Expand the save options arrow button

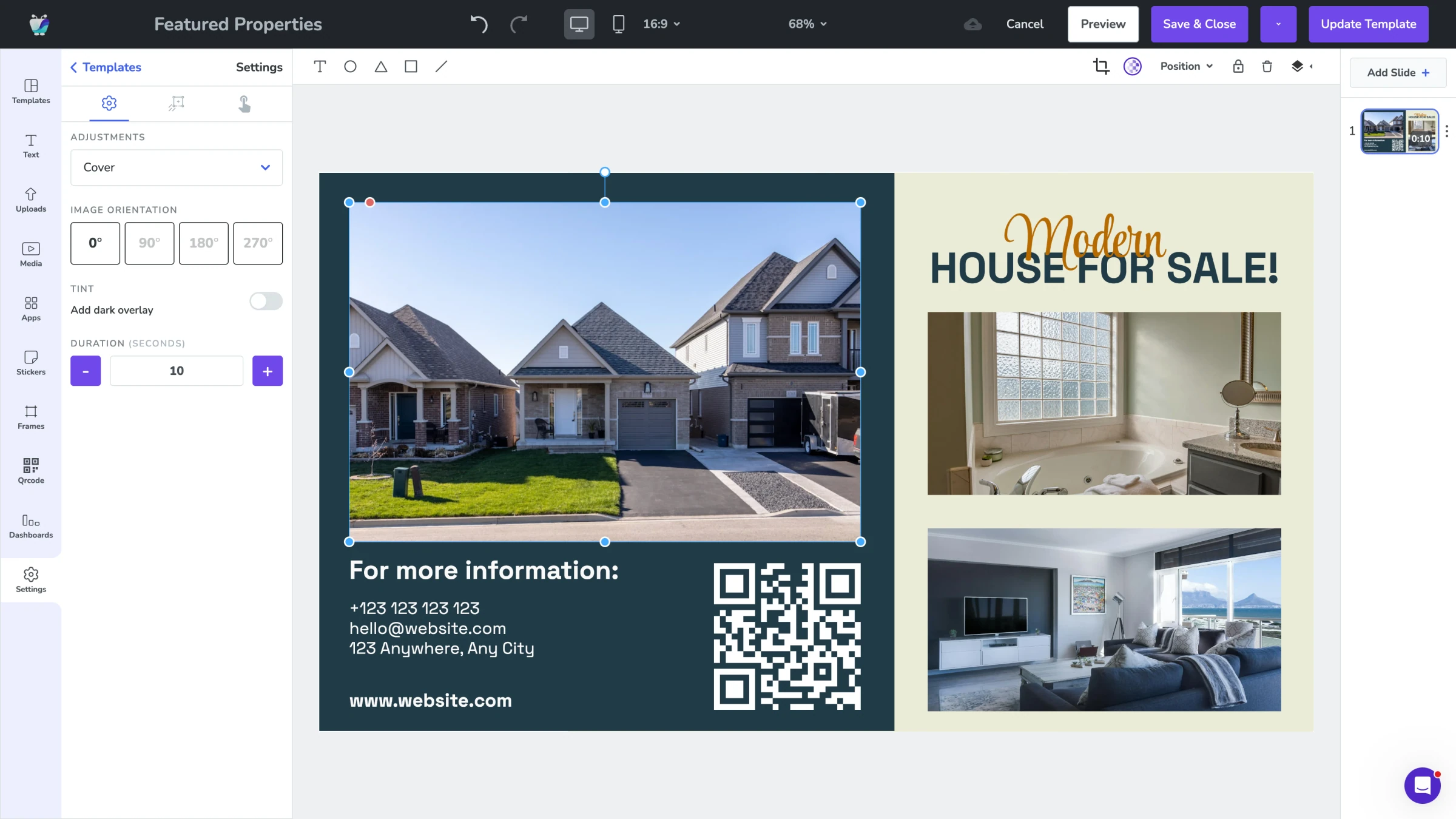(1278, 24)
